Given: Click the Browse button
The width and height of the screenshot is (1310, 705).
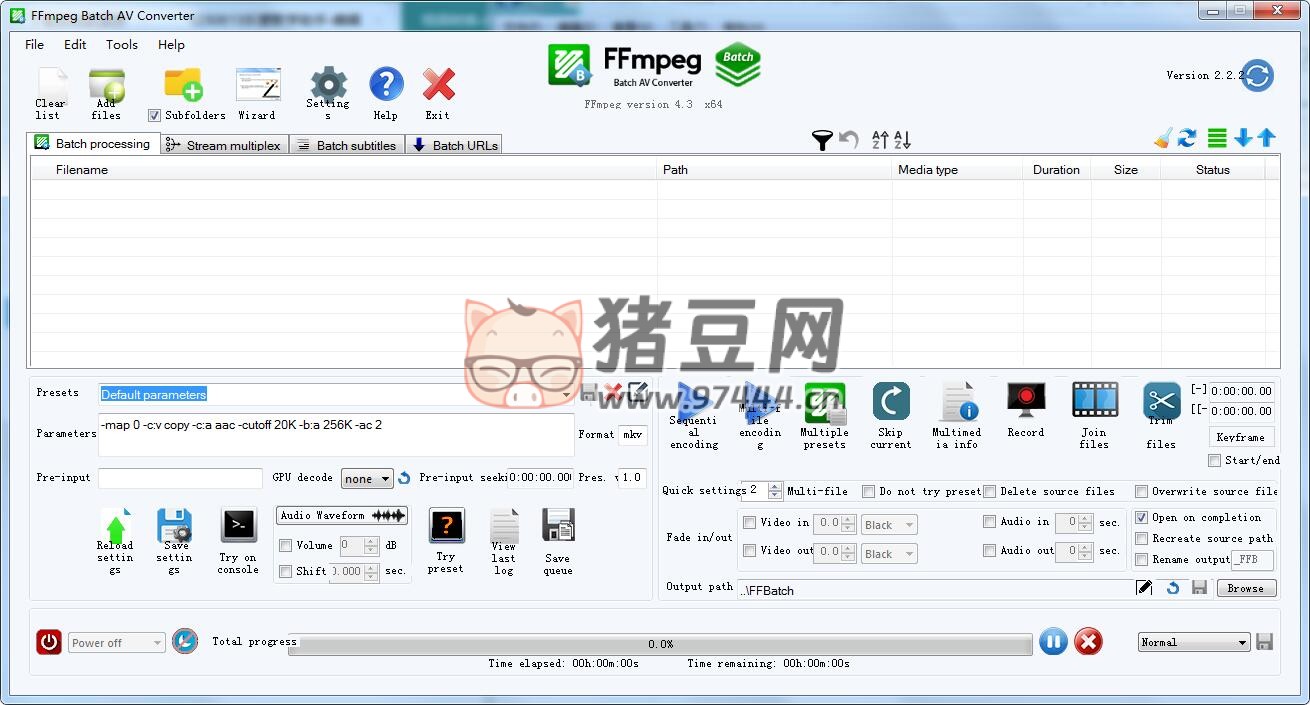Looking at the screenshot, I should point(1245,589).
